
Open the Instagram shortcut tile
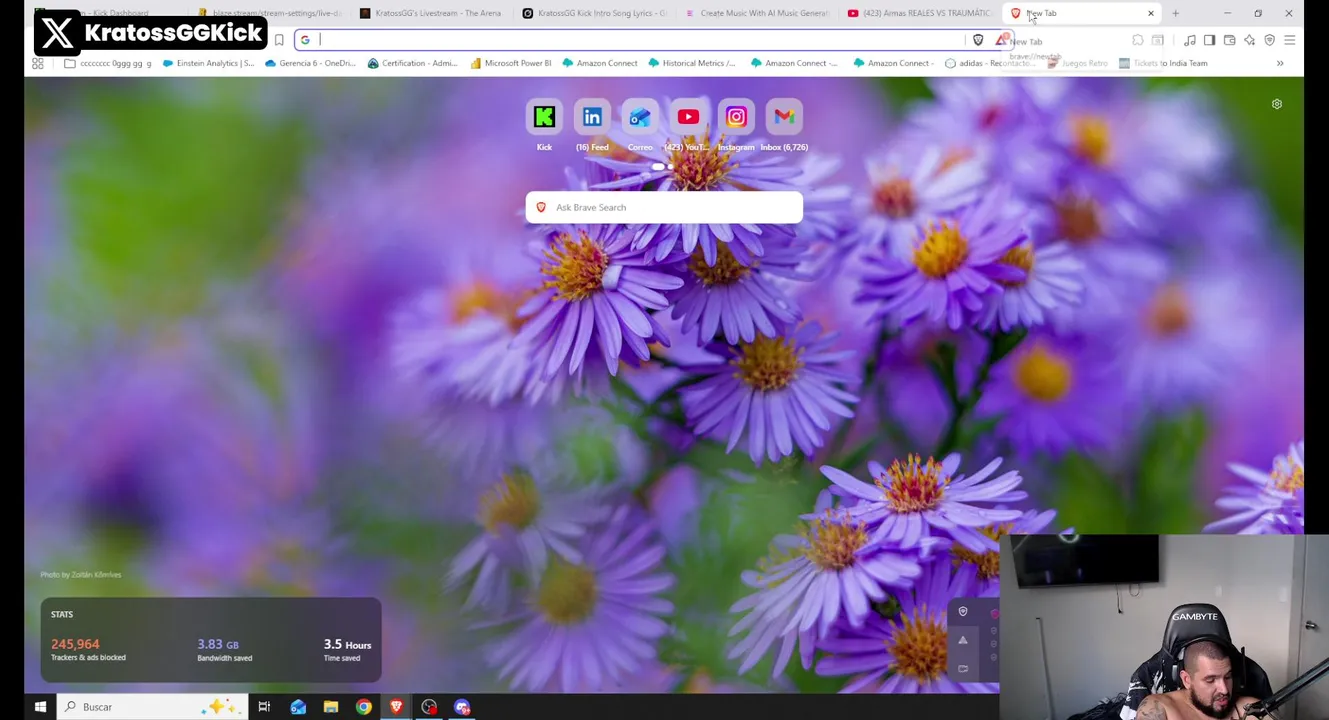tap(736, 118)
